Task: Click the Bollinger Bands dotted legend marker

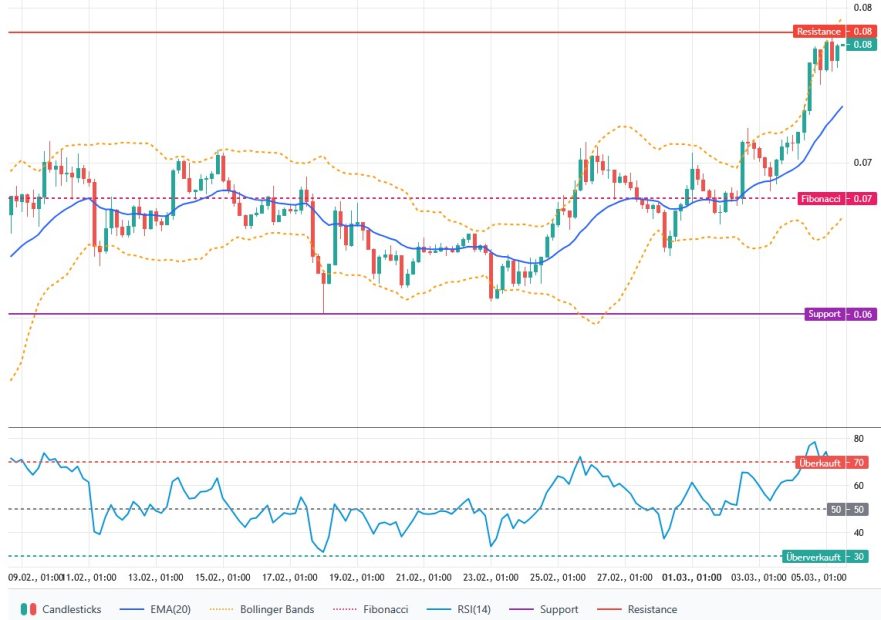Action: click(x=223, y=609)
